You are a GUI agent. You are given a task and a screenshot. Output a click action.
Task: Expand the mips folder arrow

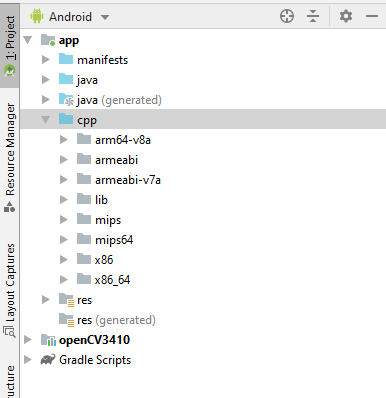64,220
